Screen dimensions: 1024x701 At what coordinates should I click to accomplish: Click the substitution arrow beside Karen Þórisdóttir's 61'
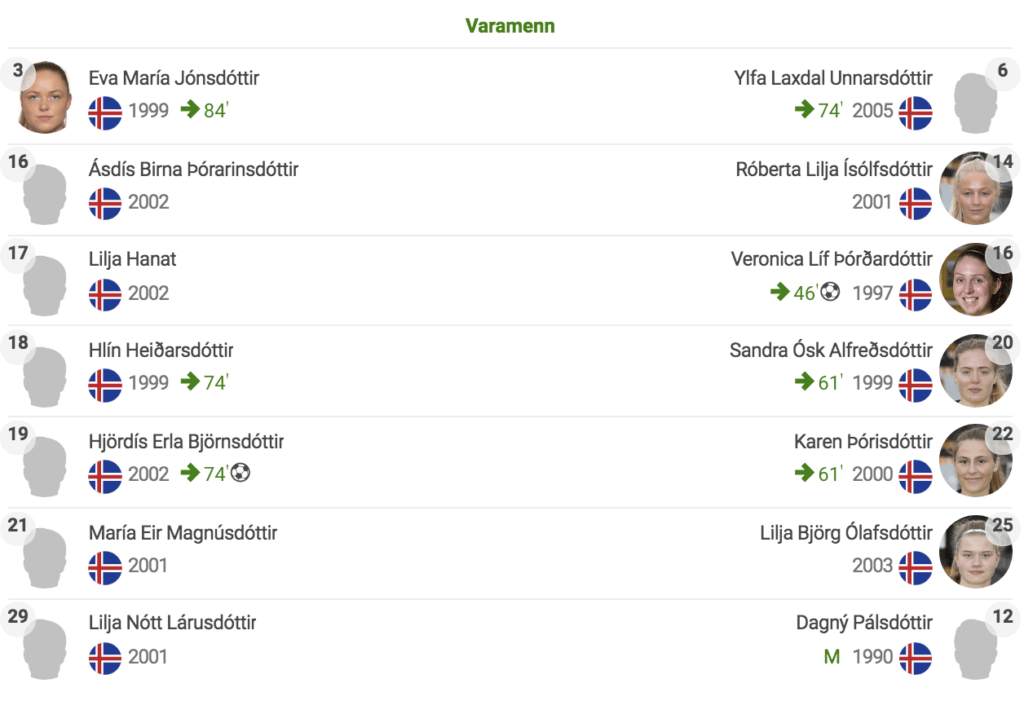tap(805, 472)
